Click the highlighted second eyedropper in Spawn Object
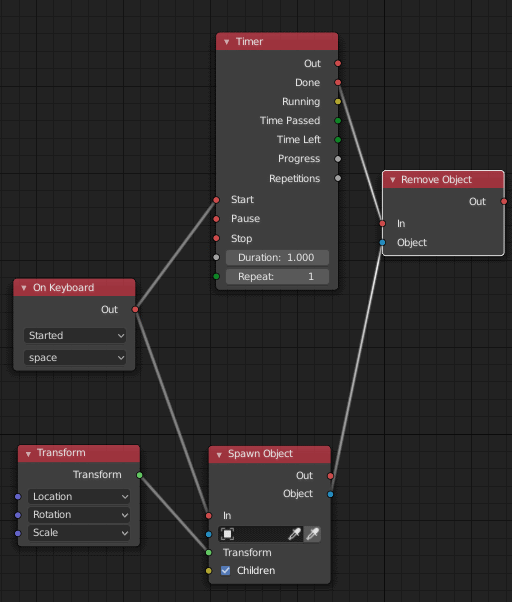This screenshot has height=602, width=512. click(312, 534)
